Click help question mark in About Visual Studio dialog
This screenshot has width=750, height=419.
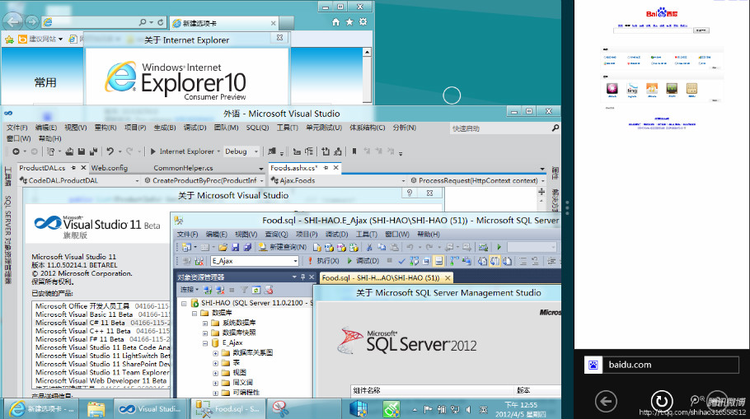tap(409, 193)
